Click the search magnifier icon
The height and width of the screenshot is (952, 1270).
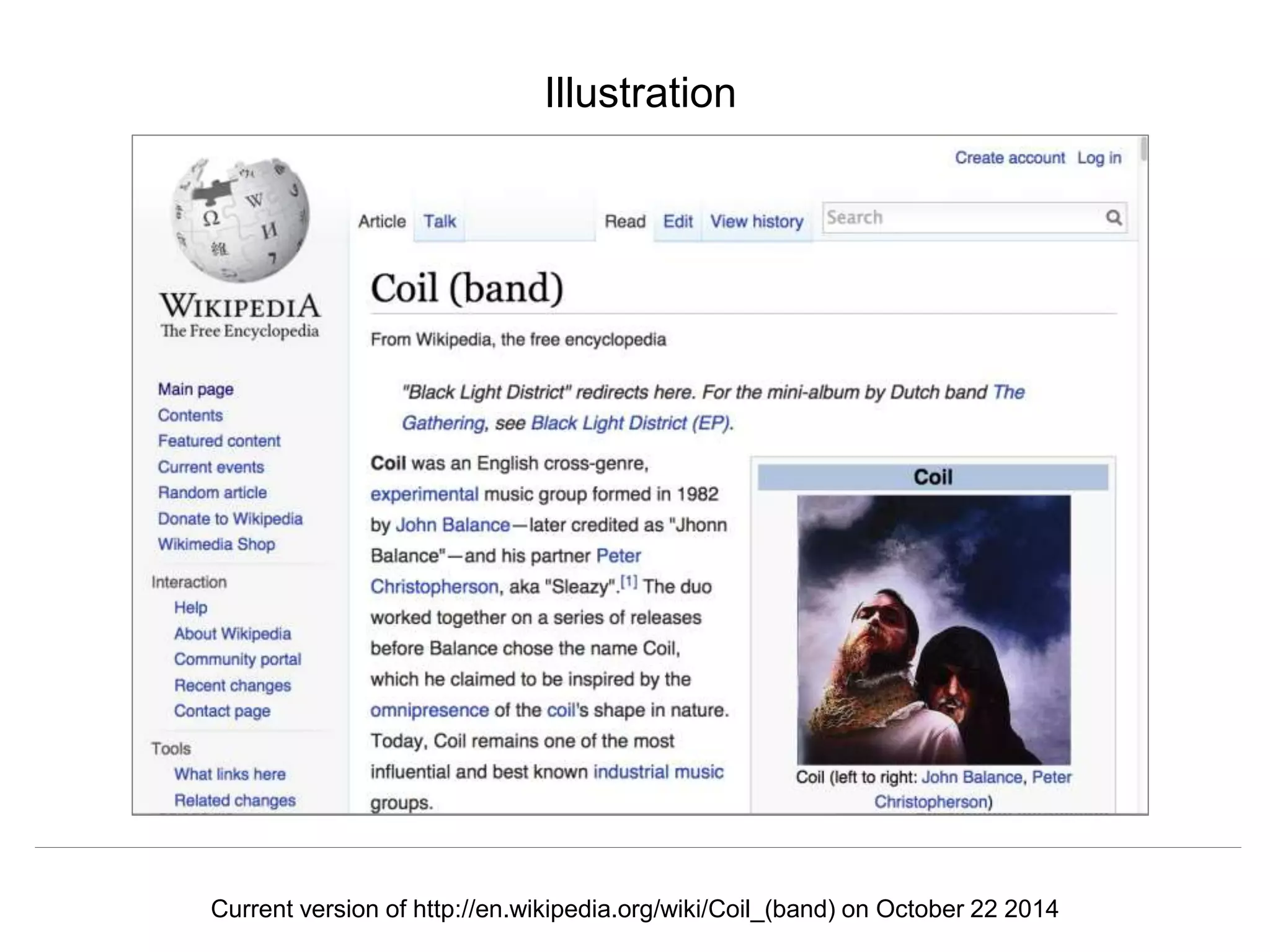pos(1114,218)
